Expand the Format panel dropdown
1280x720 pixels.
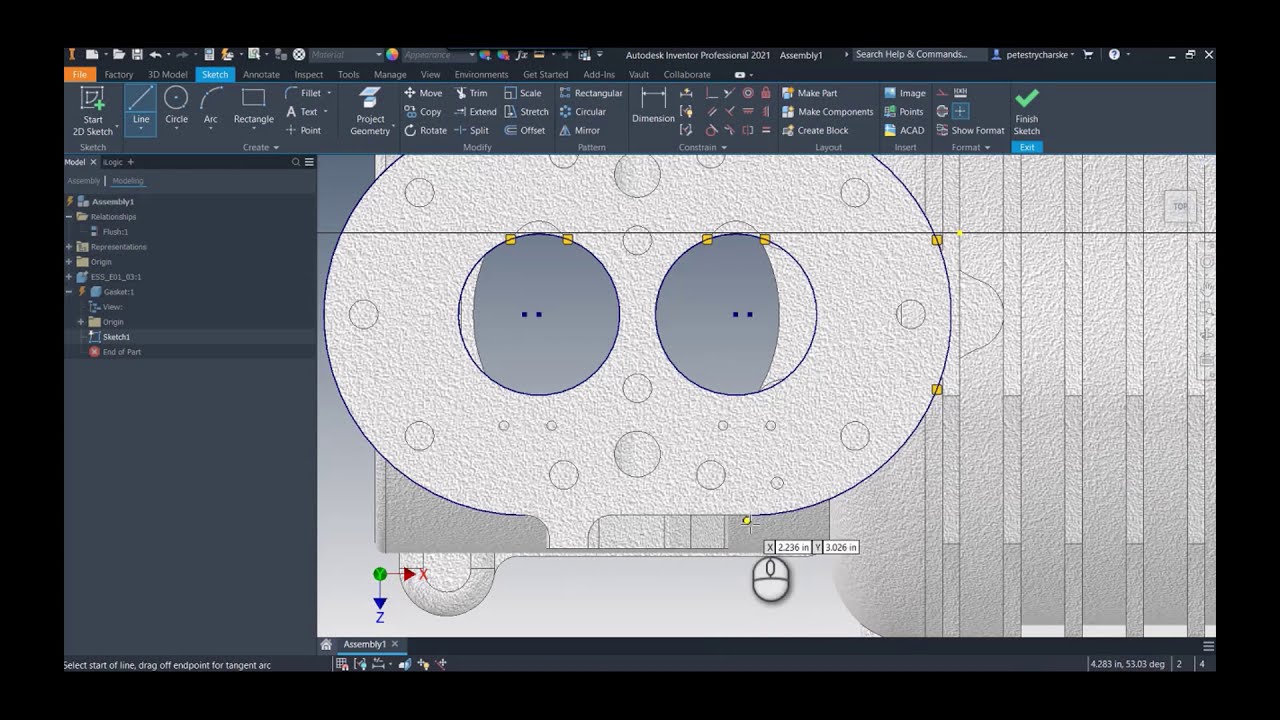(970, 147)
